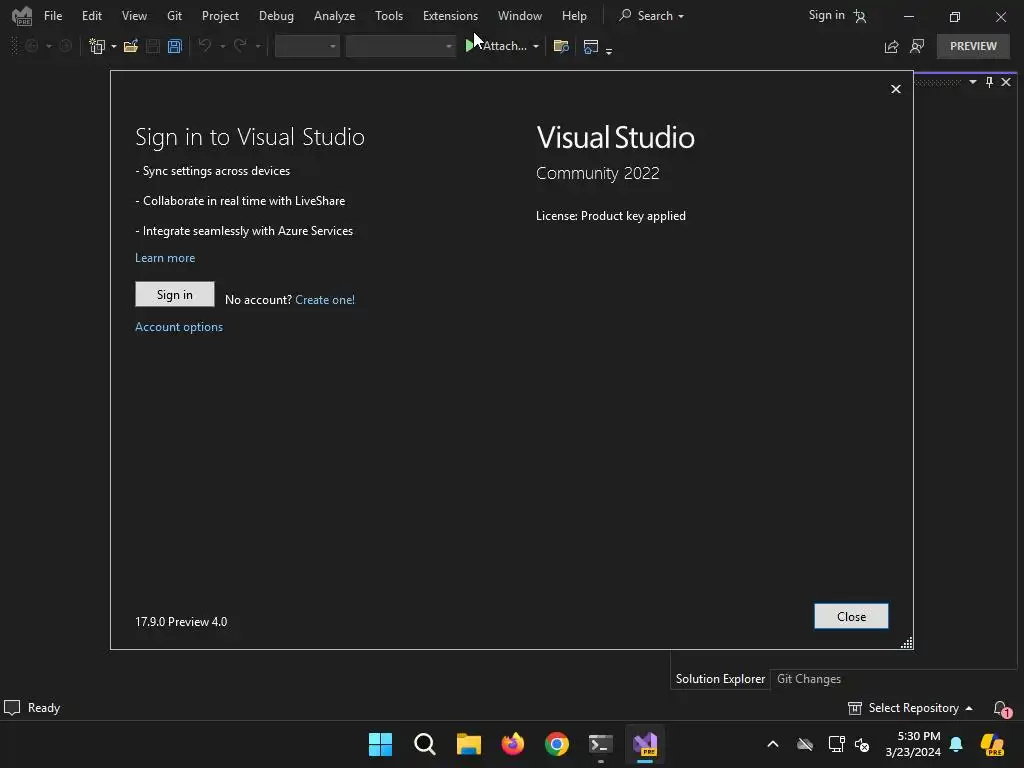Screen dimensions: 1024x768
Task: Switch to the Solution Explorer tab
Action: [x=720, y=679]
